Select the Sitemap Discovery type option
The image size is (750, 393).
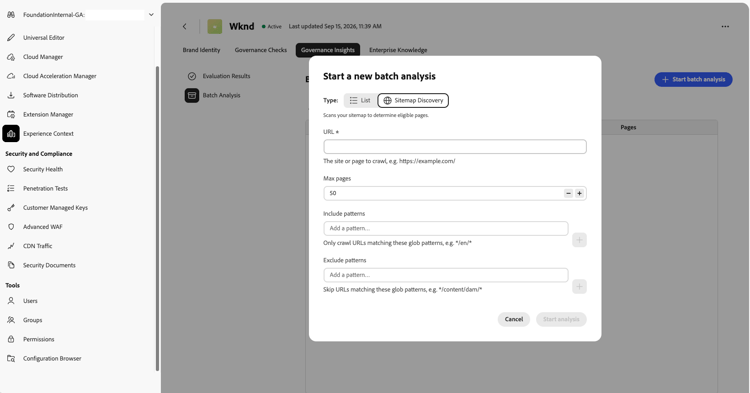(x=413, y=100)
